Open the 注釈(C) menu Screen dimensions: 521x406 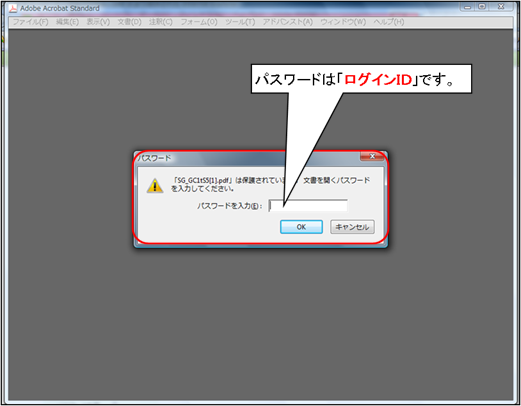[161, 22]
